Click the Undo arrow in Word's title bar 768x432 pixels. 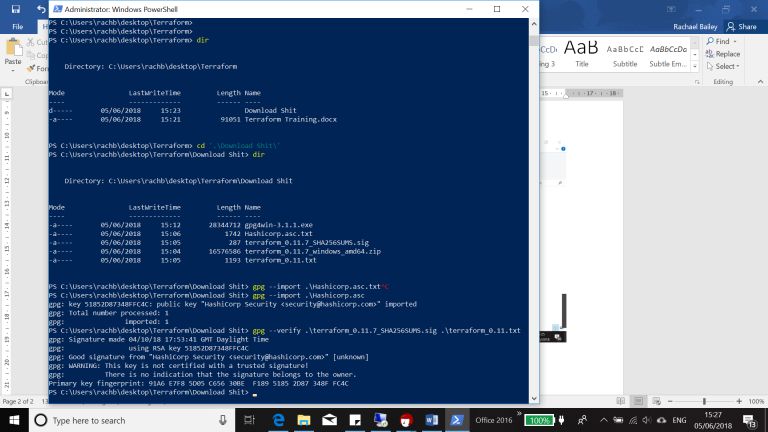coord(41,9)
